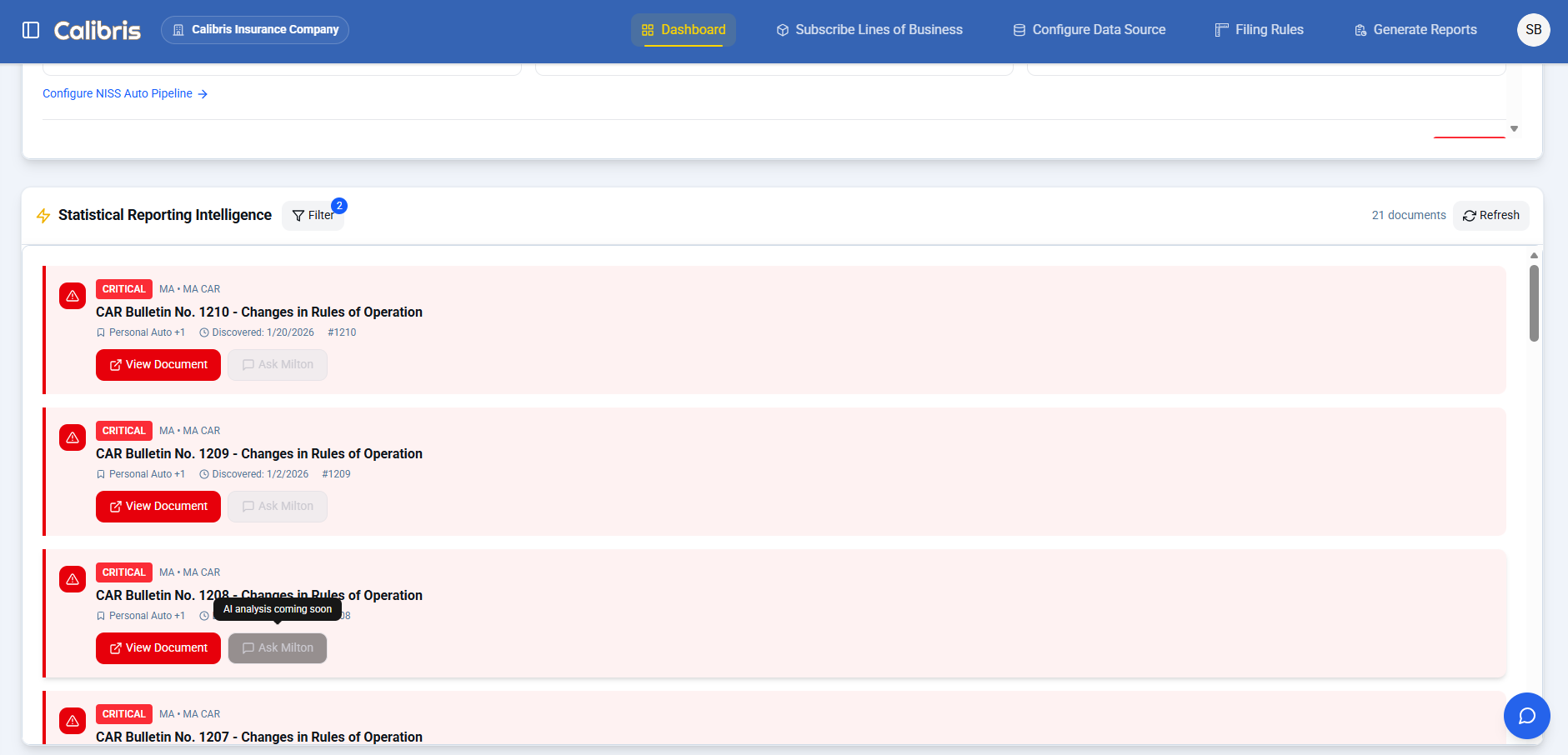Click the CRITICAL severity badge on Bulletin 1208
Viewport: 1568px width, 755px height.
[123, 572]
